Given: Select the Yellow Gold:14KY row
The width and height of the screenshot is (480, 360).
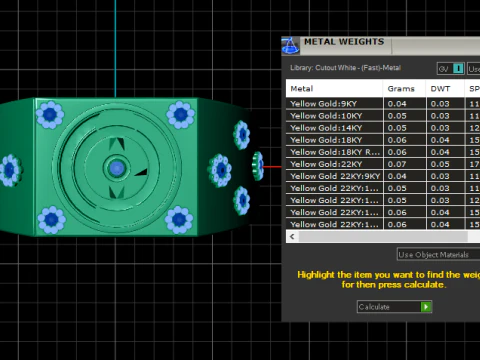Looking at the screenshot, I should point(383,128).
